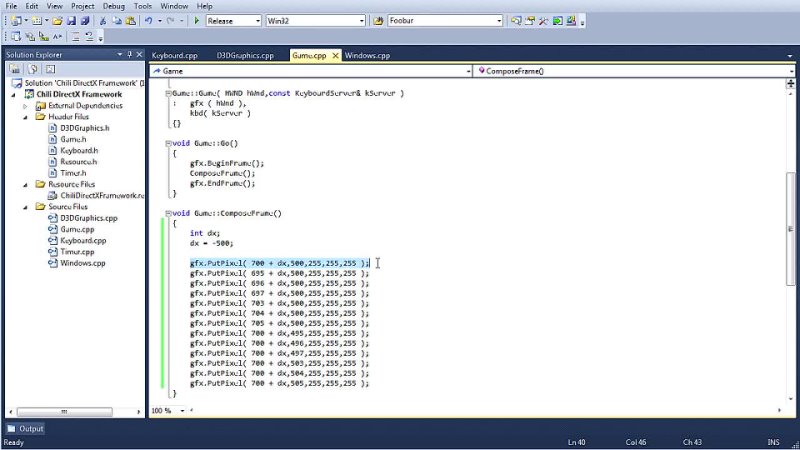Image resolution: width=800 pixels, height=450 pixels.
Task: Click the Properties icon in Solution Explorer toolbar
Action: (x=15, y=69)
